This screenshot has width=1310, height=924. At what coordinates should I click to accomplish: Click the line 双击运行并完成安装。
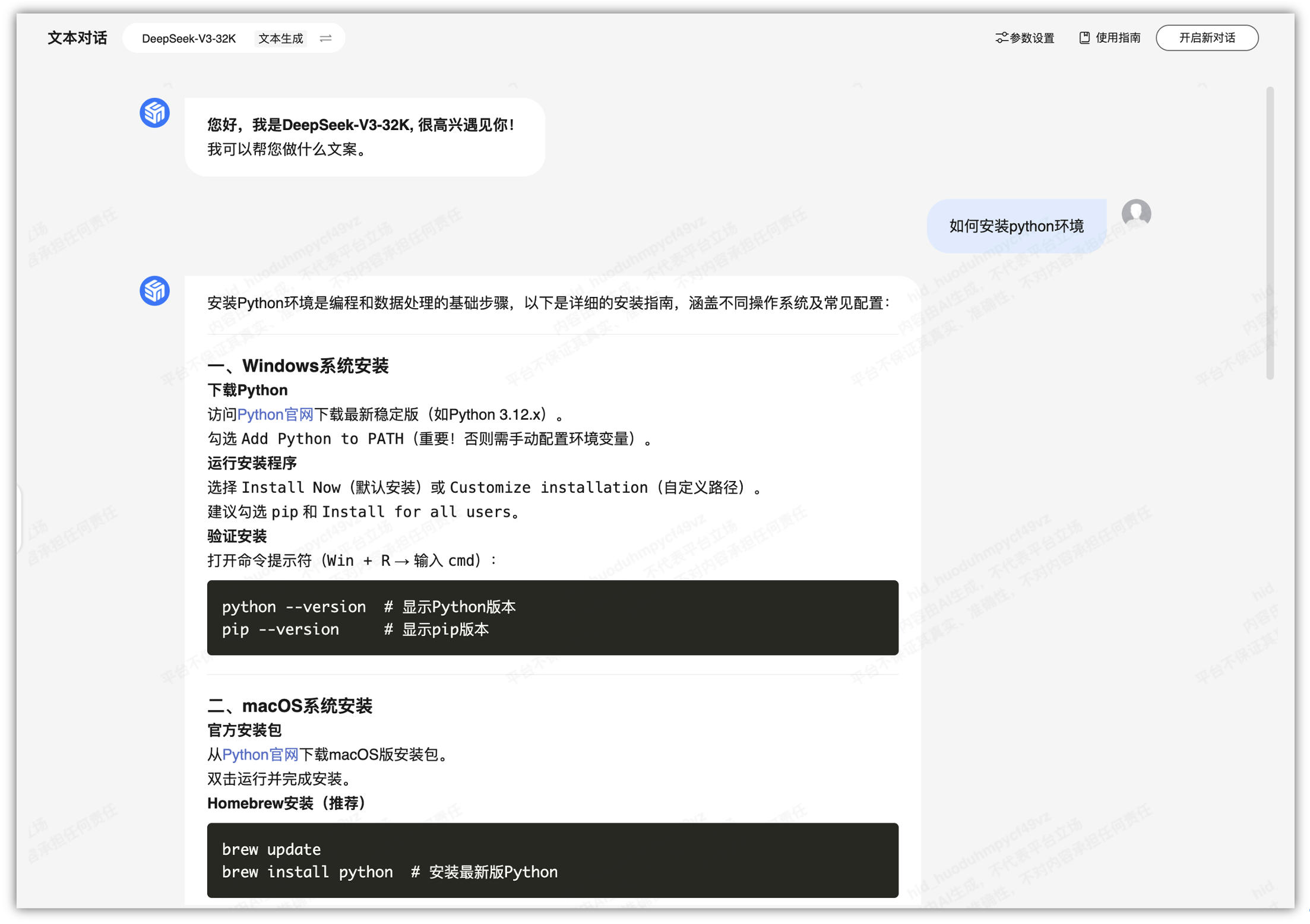(x=281, y=779)
